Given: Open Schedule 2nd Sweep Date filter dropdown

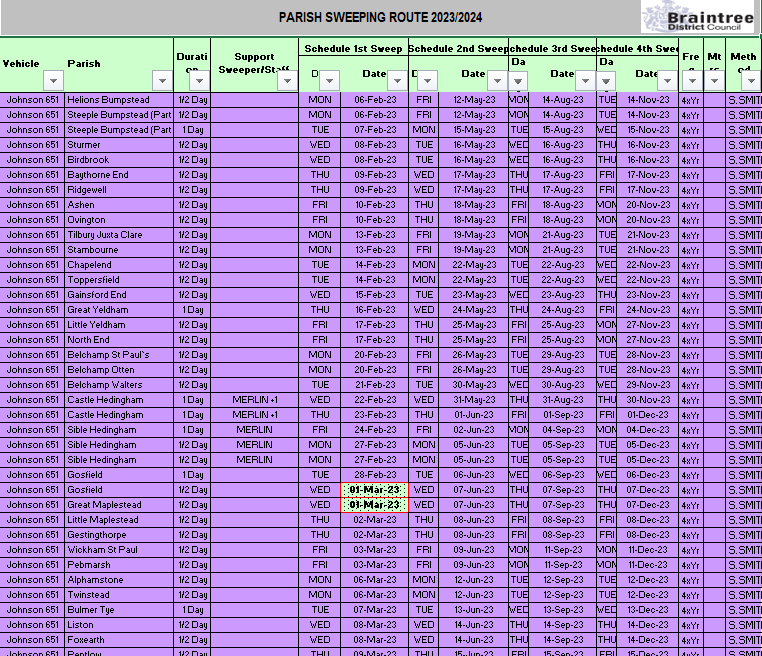Looking at the screenshot, I should pos(497,80).
